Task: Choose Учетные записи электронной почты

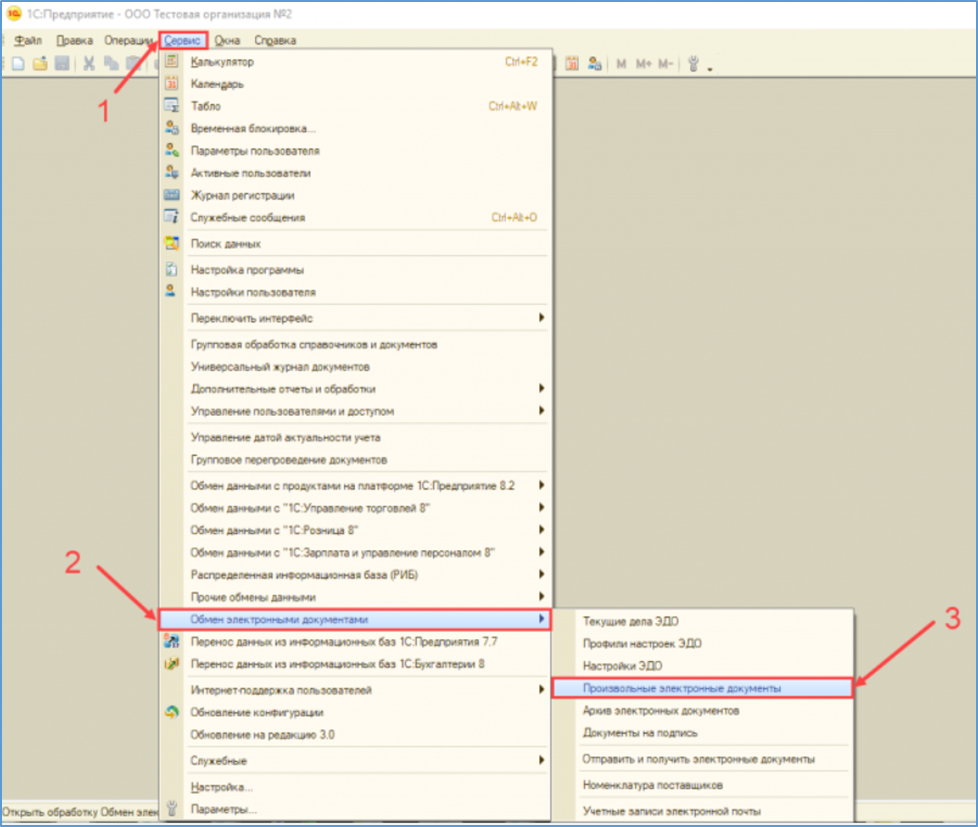Action: pyautogui.click(x=672, y=811)
